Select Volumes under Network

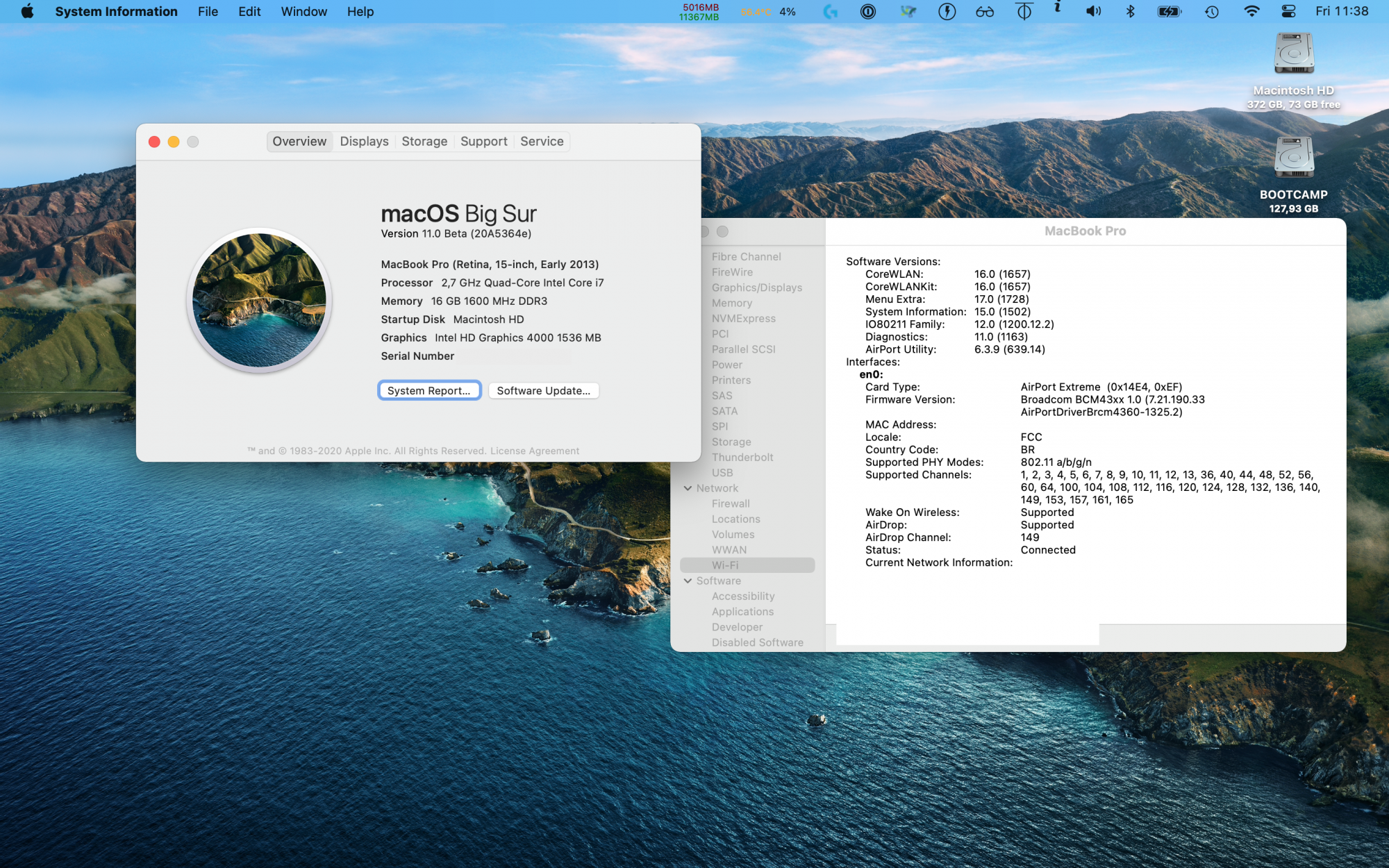[x=733, y=534]
